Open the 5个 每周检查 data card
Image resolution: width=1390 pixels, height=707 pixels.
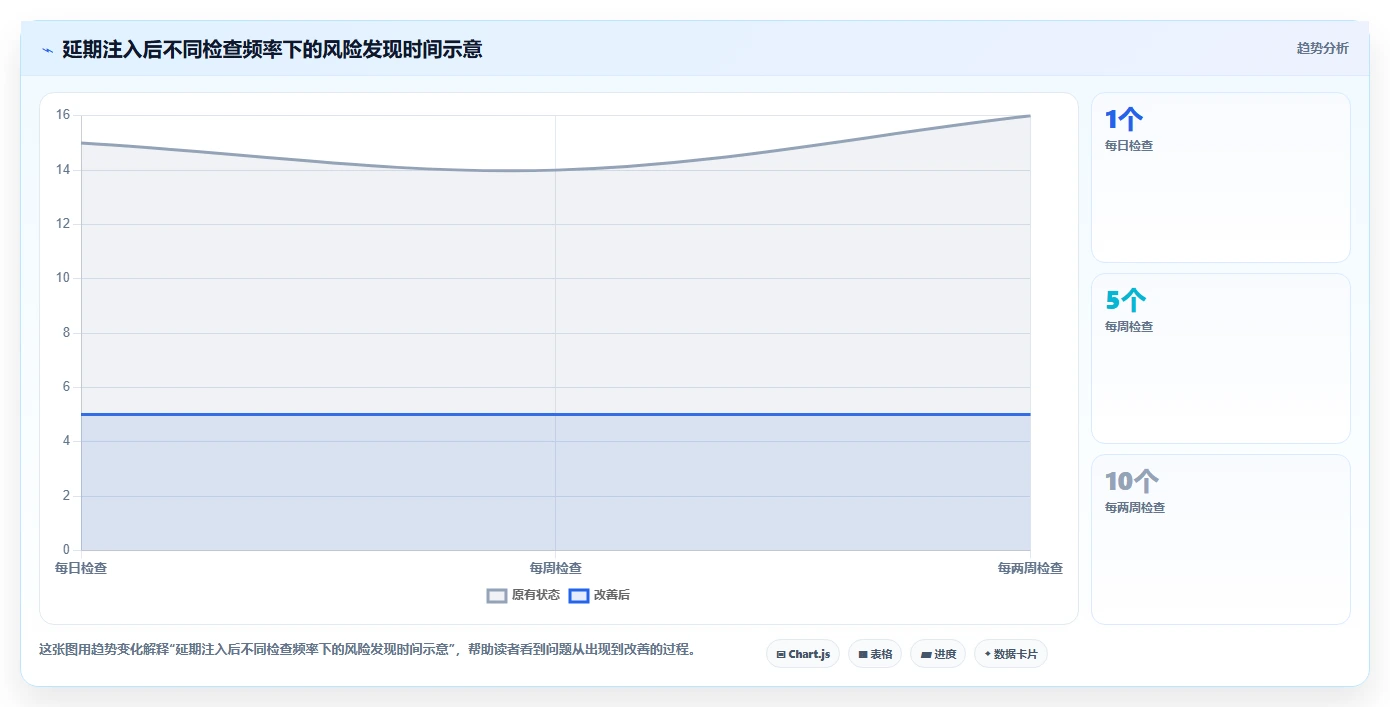pyautogui.click(x=1221, y=359)
